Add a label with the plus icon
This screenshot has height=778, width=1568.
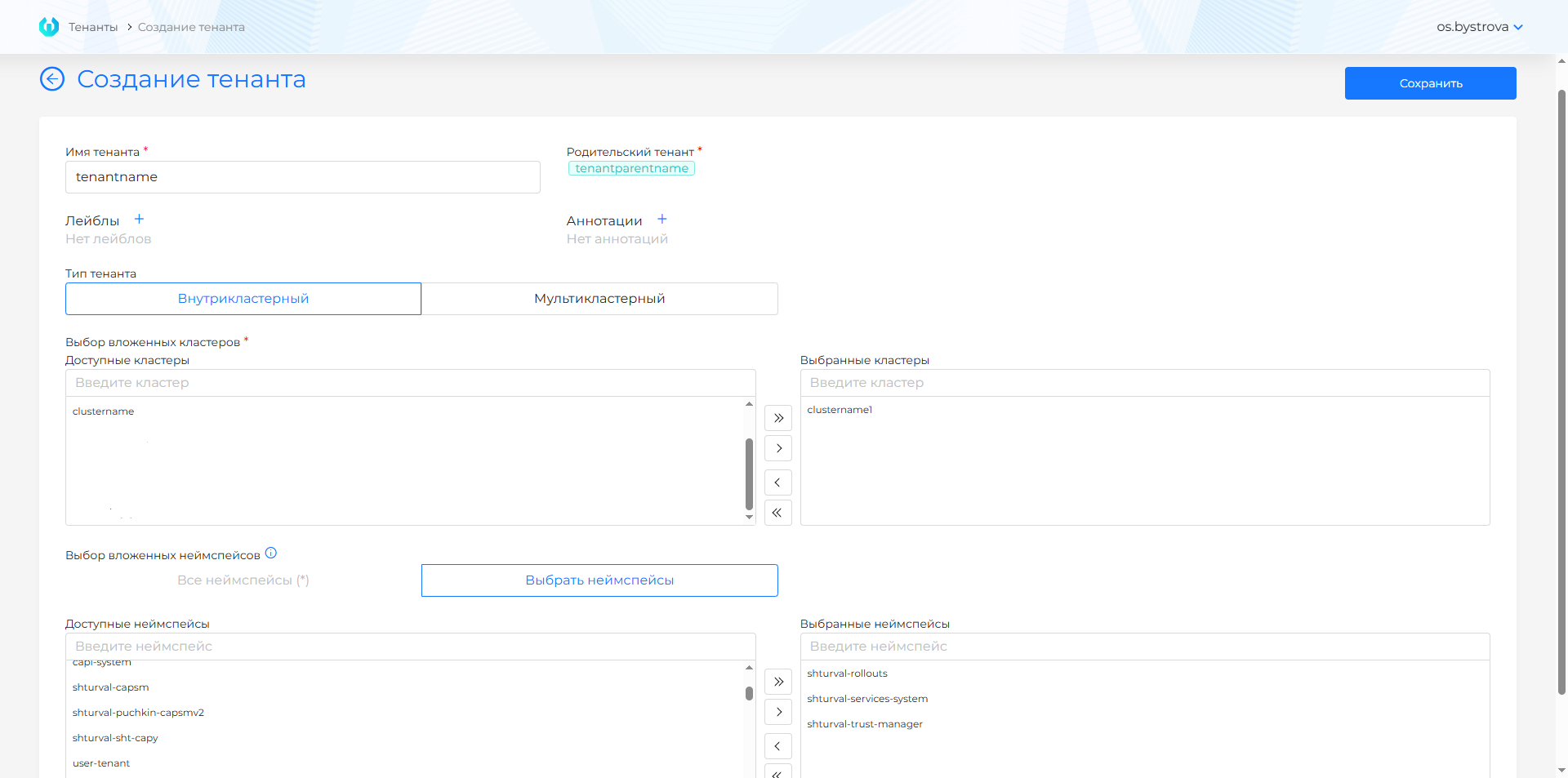(139, 220)
